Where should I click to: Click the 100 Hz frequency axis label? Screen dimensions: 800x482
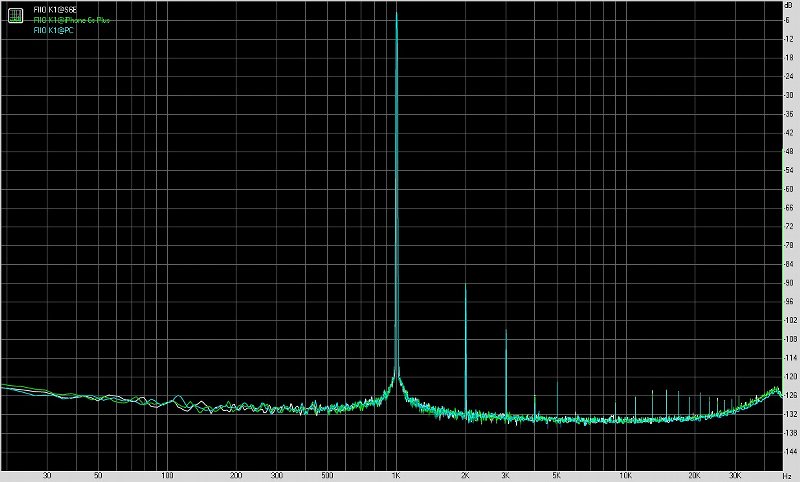coord(168,475)
